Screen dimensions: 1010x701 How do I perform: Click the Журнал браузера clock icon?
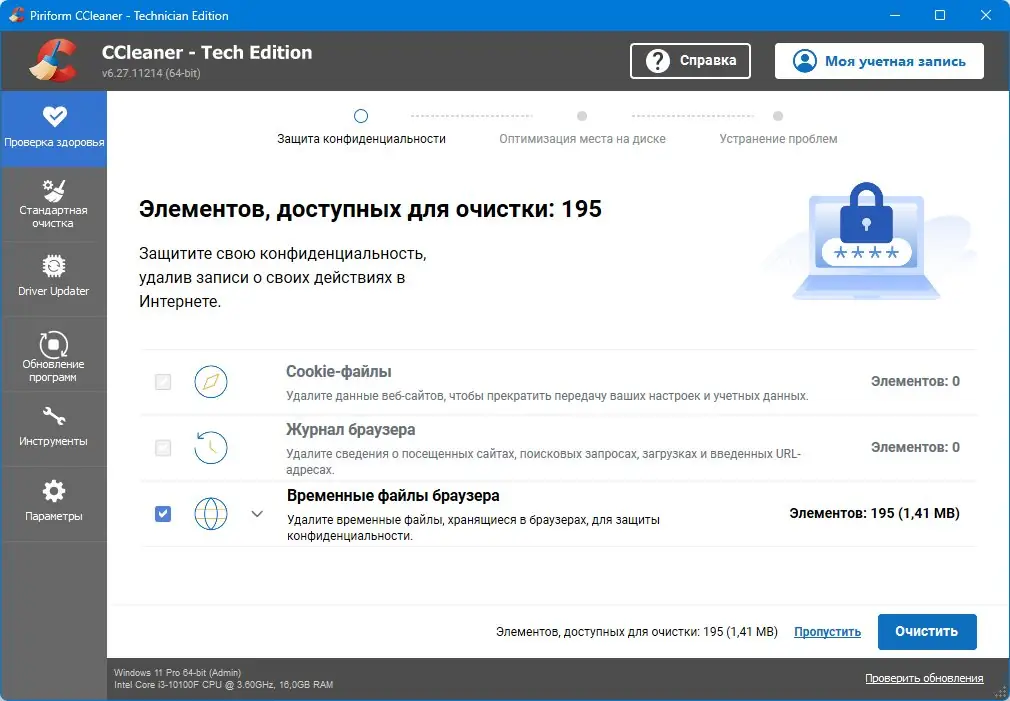[210, 447]
